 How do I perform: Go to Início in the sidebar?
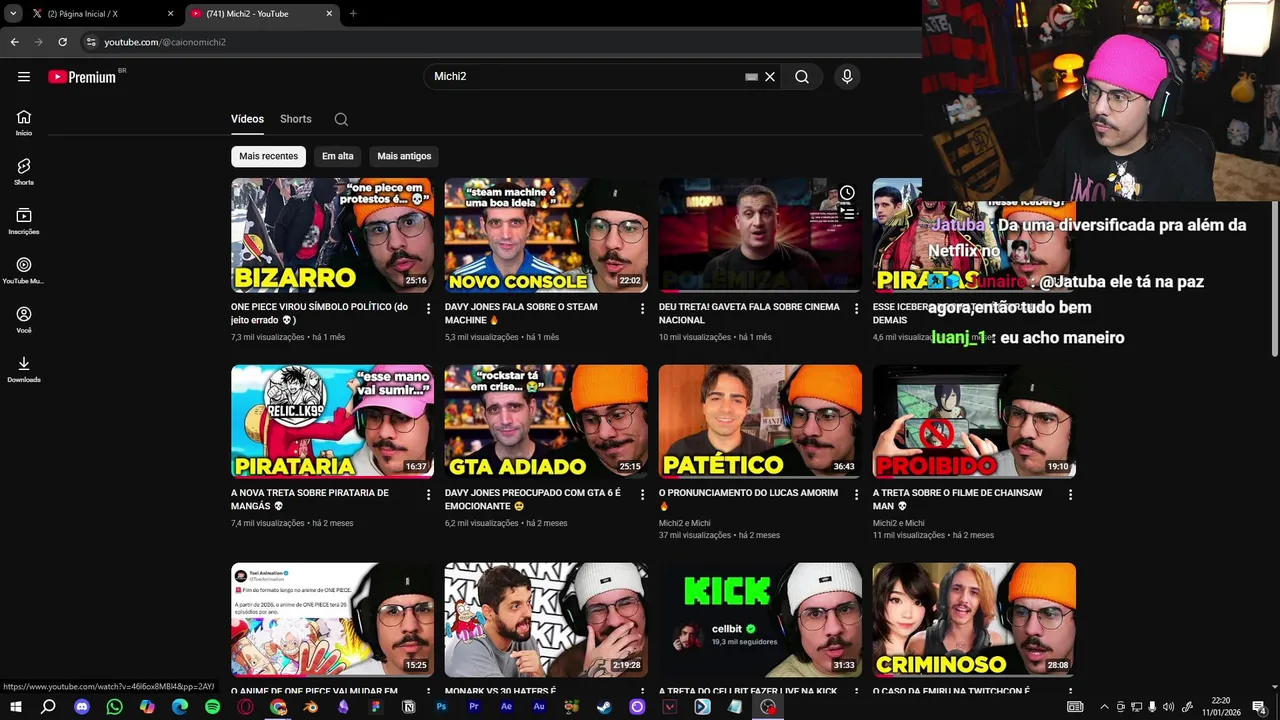[x=24, y=123]
